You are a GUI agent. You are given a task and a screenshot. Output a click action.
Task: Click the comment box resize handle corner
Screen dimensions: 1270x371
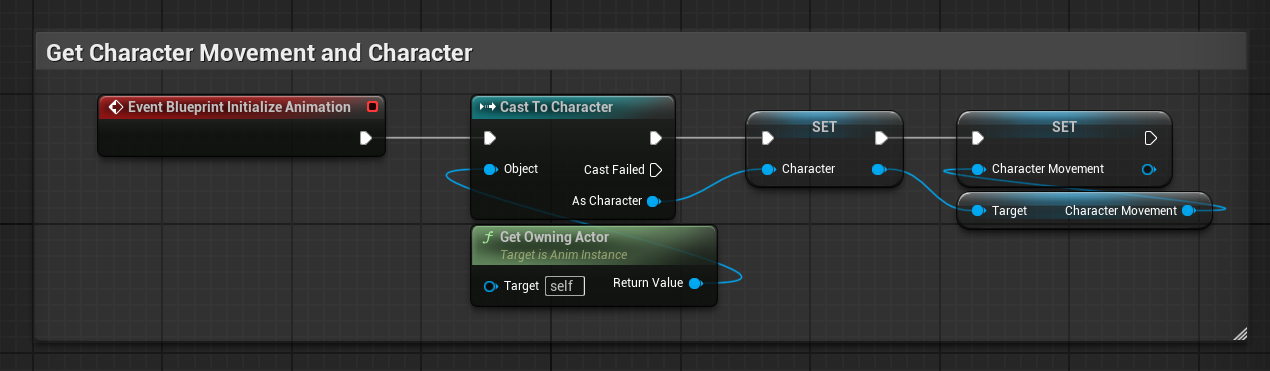click(1239, 334)
